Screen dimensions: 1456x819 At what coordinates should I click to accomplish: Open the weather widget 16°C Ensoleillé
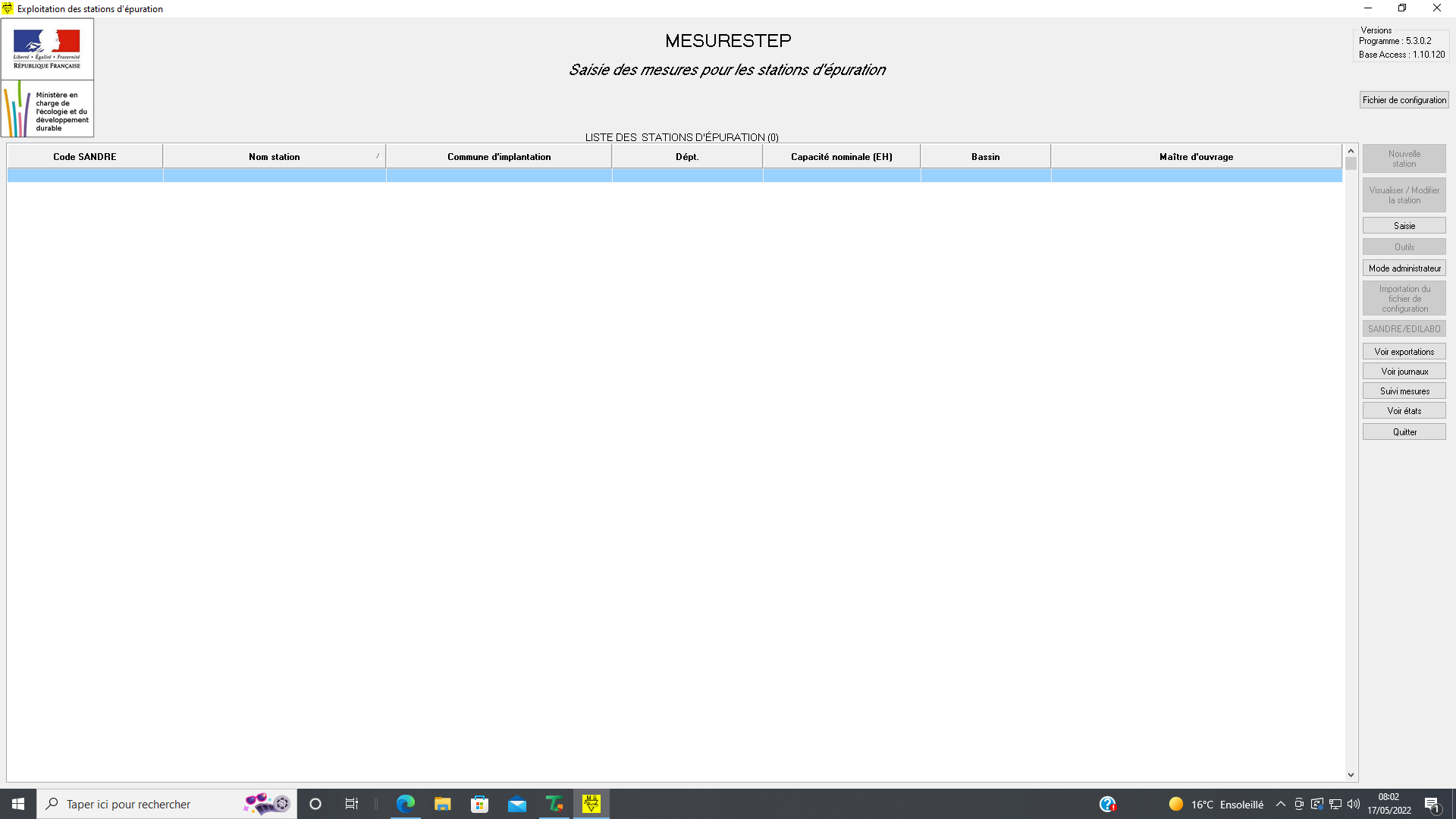(1216, 804)
